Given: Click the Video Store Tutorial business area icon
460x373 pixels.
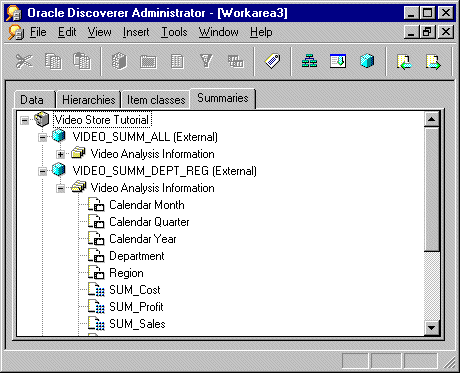Looking at the screenshot, I should click(x=42, y=119).
